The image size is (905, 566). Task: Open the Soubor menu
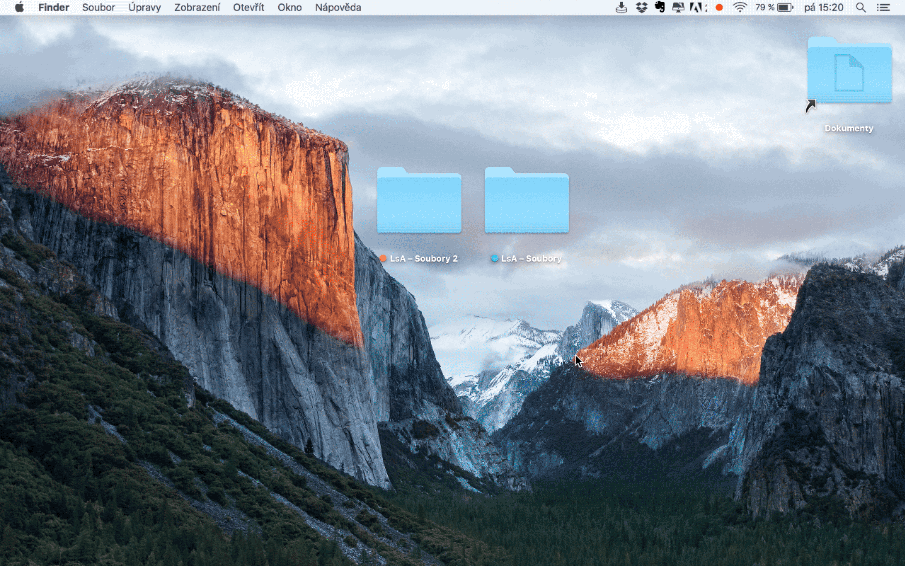click(98, 8)
